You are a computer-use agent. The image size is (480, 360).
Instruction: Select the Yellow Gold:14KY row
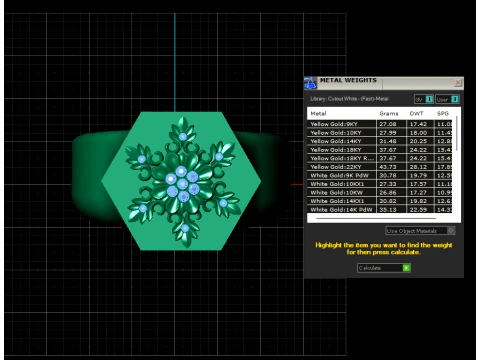pos(380,141)
